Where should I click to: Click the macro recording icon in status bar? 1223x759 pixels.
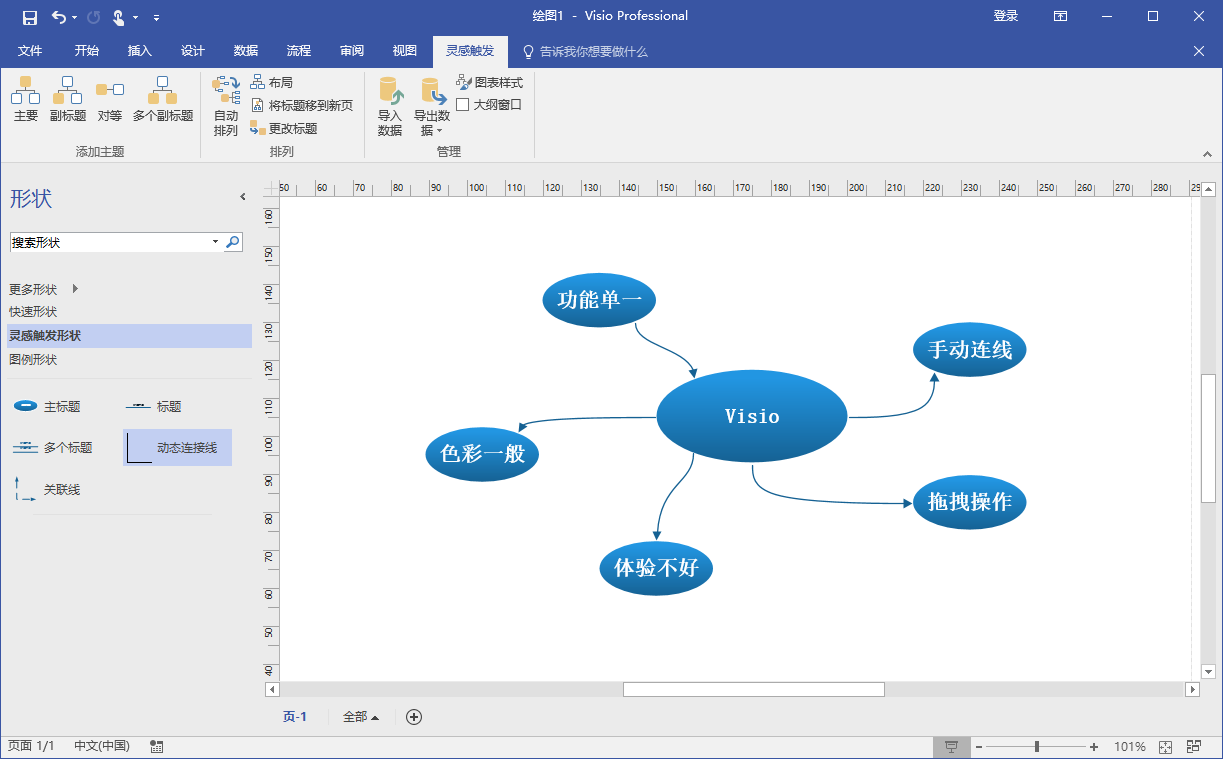click(x=157, y=747)
